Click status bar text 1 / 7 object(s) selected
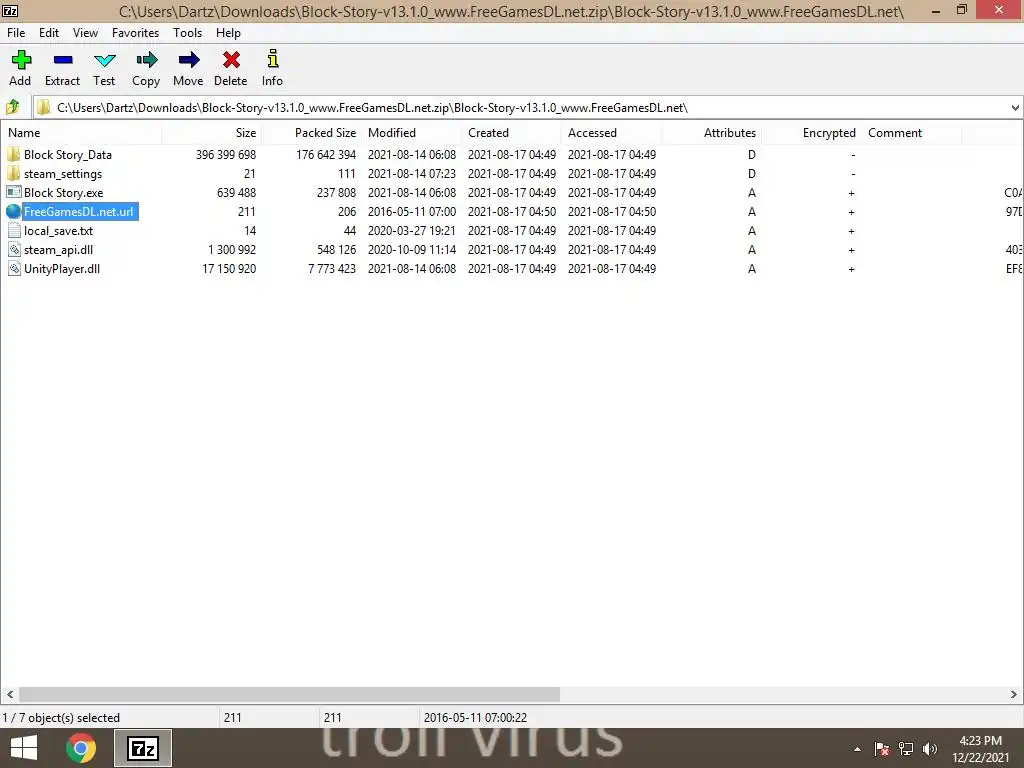The image size is (1024, 768). [x=61, y=718]
